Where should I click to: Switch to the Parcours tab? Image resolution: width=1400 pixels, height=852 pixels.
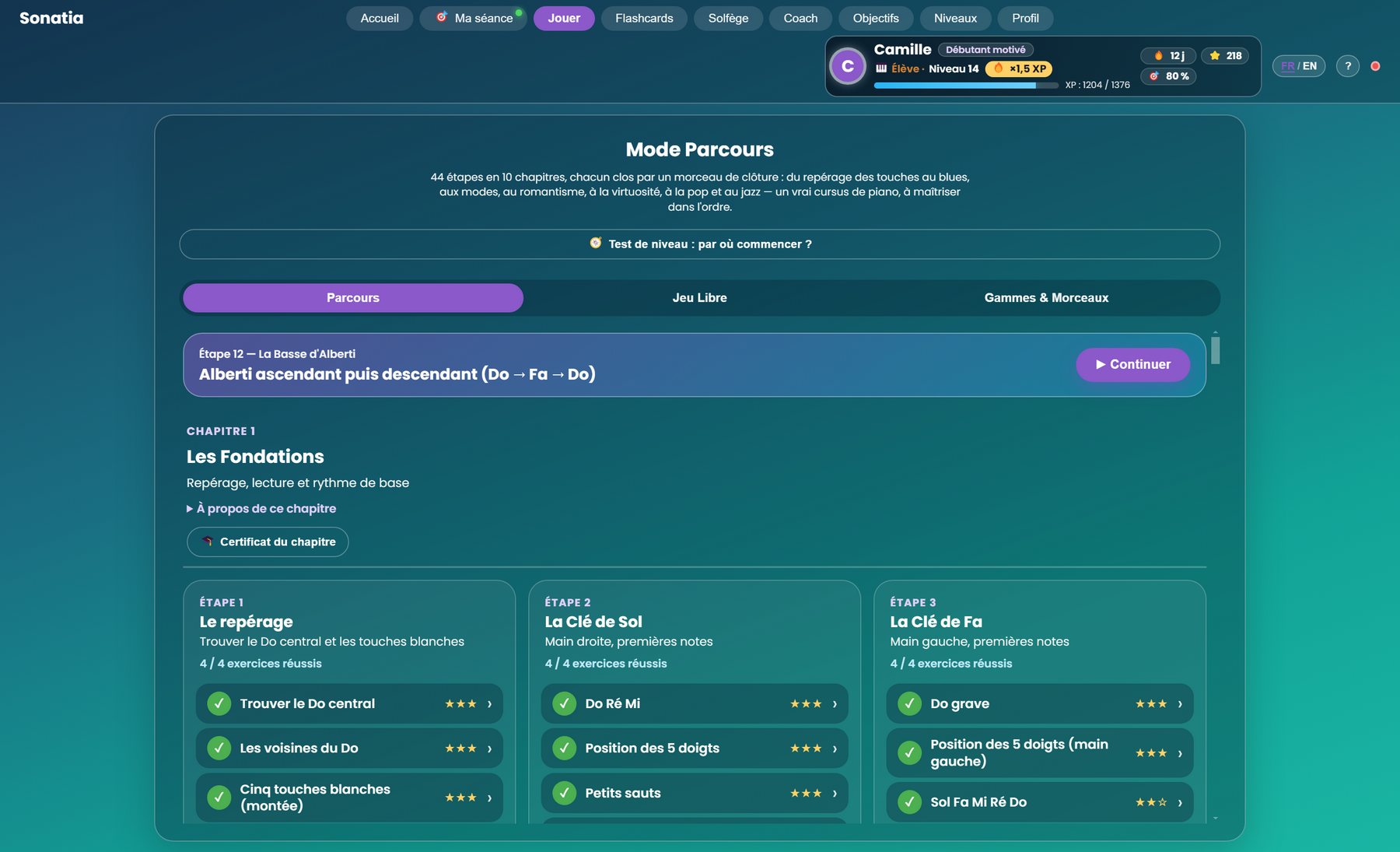353,298
